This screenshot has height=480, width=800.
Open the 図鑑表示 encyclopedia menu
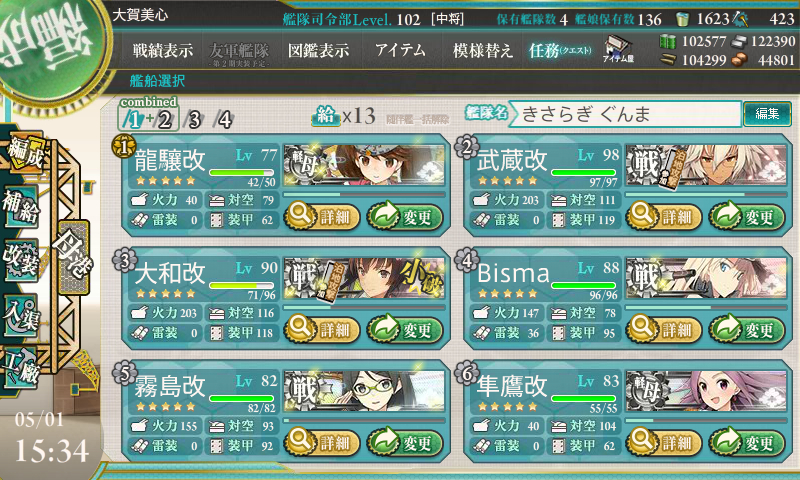tap(318, 50)
